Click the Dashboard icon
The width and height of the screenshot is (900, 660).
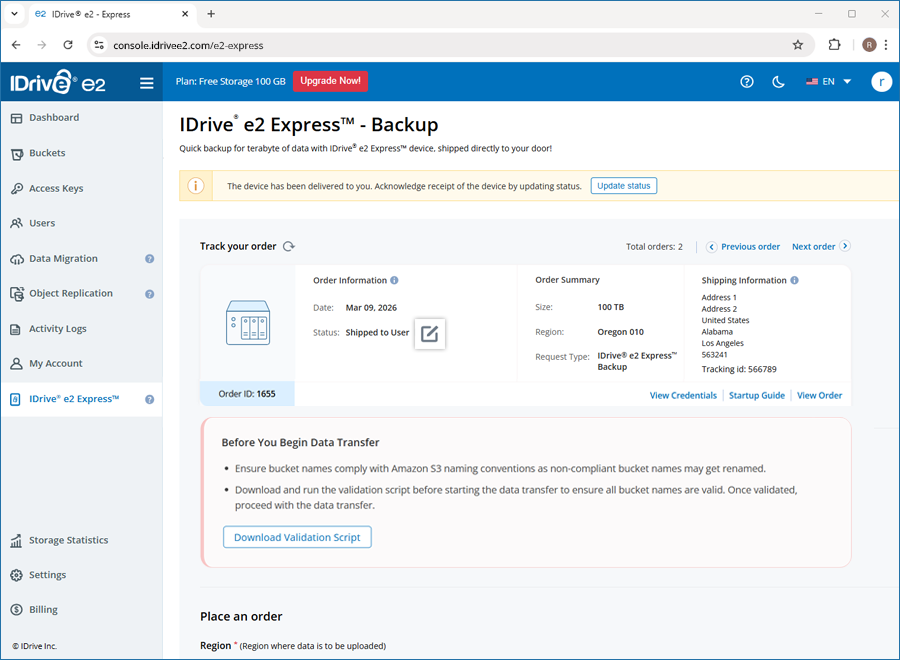pyautogui.click(x=17, y=118)
